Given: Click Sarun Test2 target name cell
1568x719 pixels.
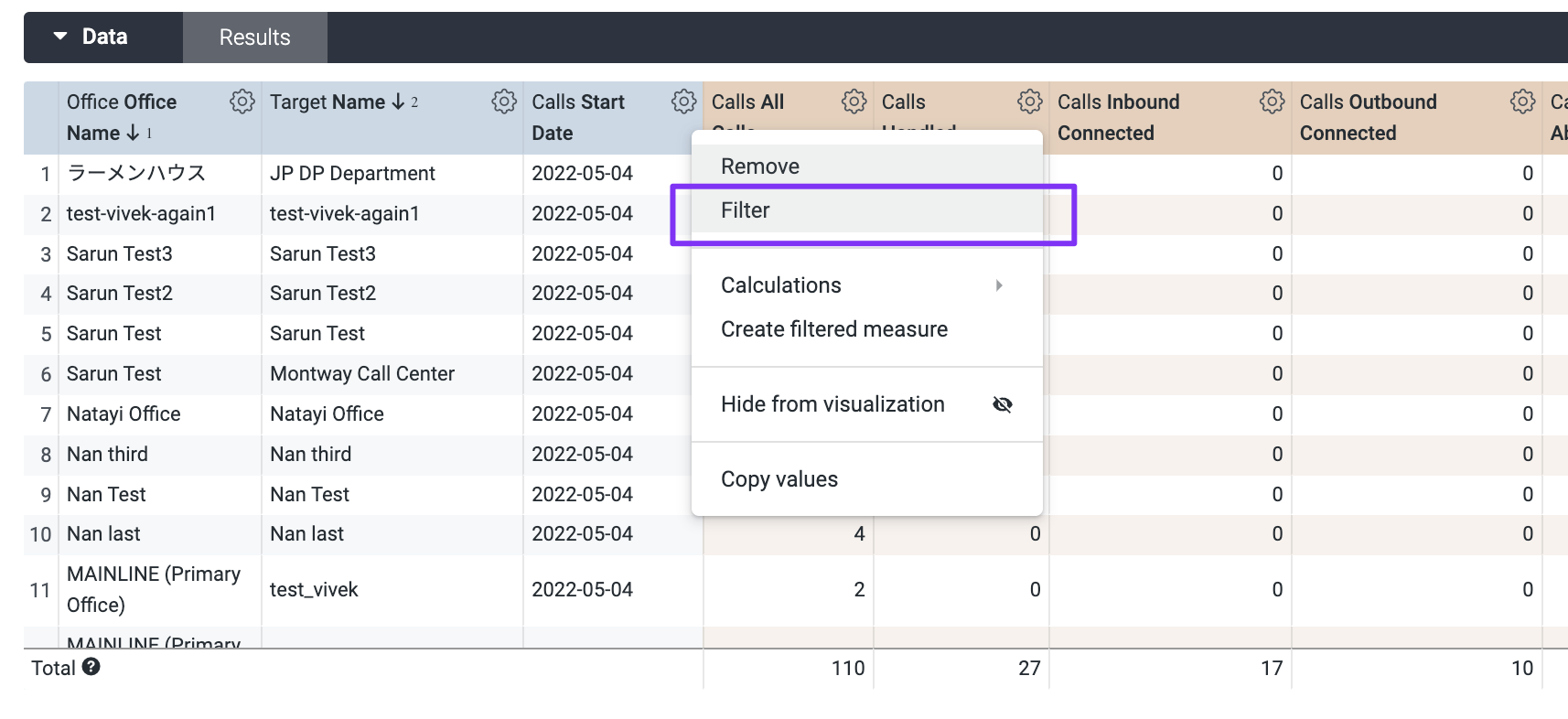Looking at the screenshot, I should 323,294.
